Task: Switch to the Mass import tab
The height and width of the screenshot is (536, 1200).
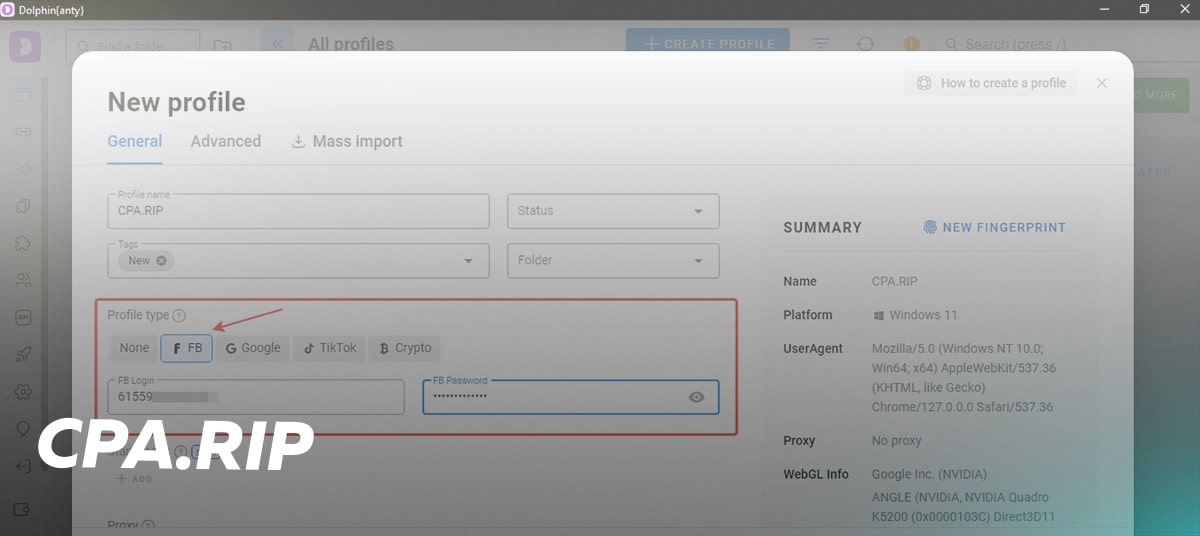Action: coord(347,141)
